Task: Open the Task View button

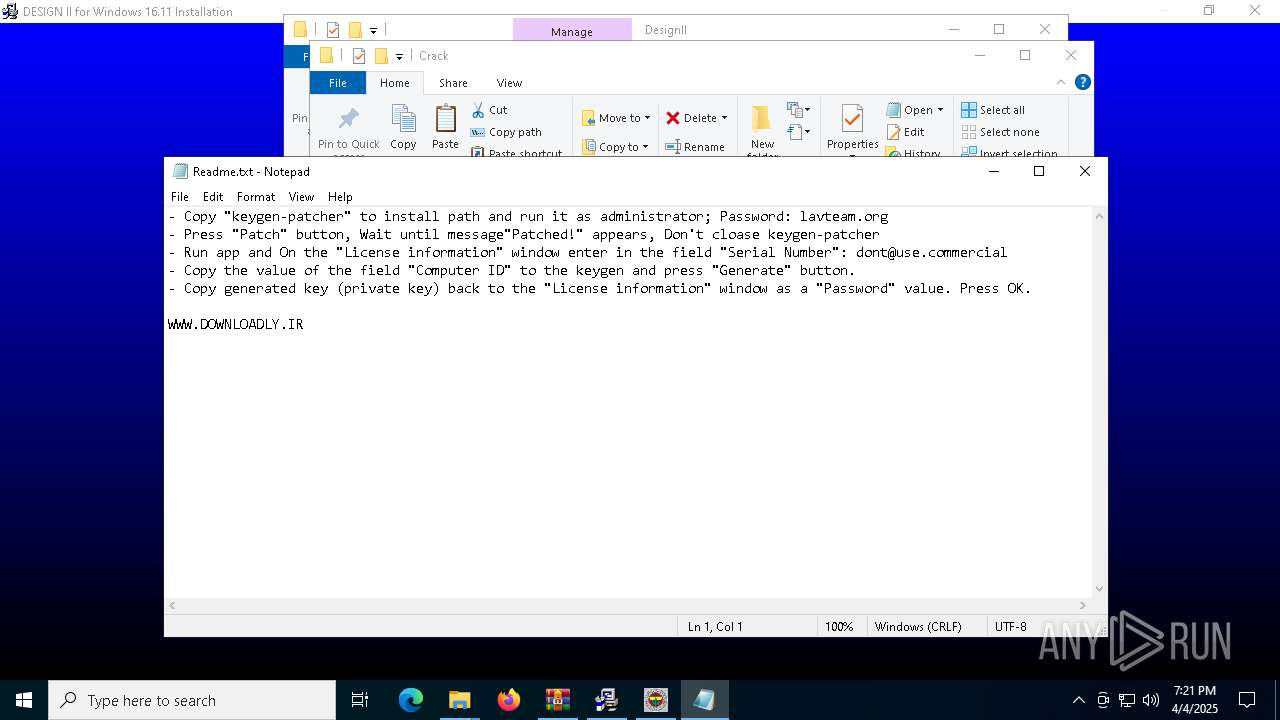Action: (x=360, y=700)
